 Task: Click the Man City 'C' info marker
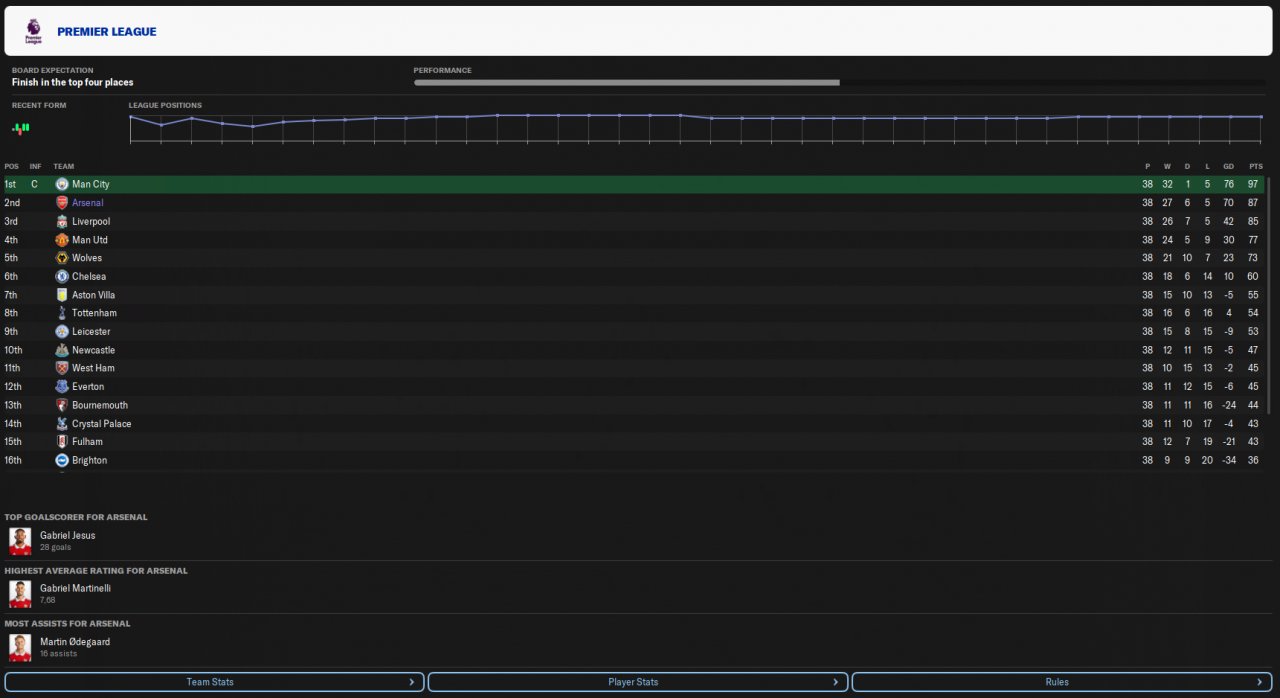click(x=34, y=184)
